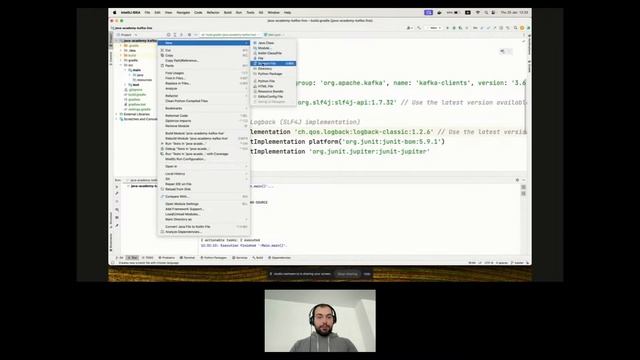Click the rerun icon in Run panel

click(117, 187)
